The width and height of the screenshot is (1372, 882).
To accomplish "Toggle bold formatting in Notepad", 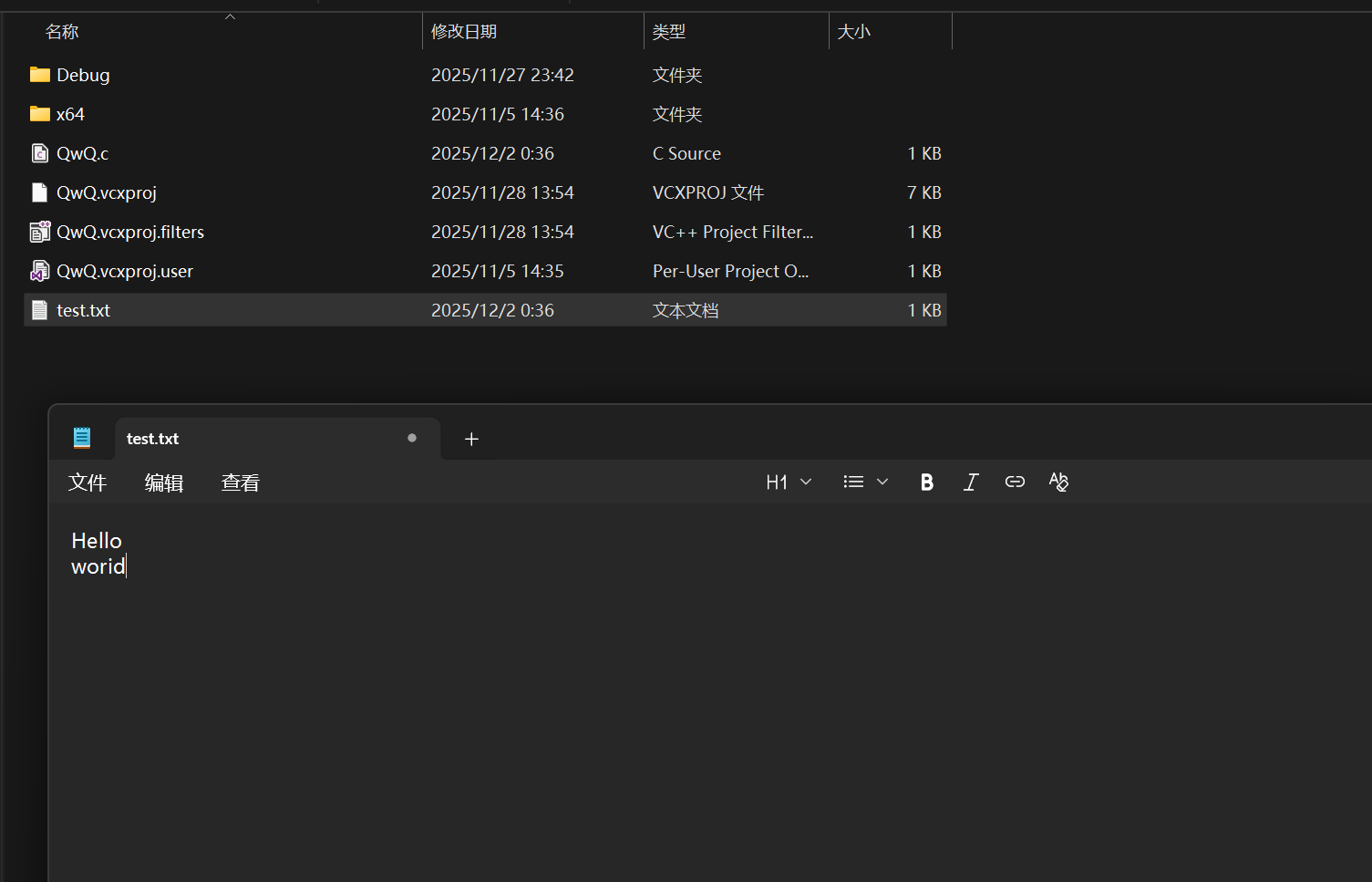I will tap(927, 482).
